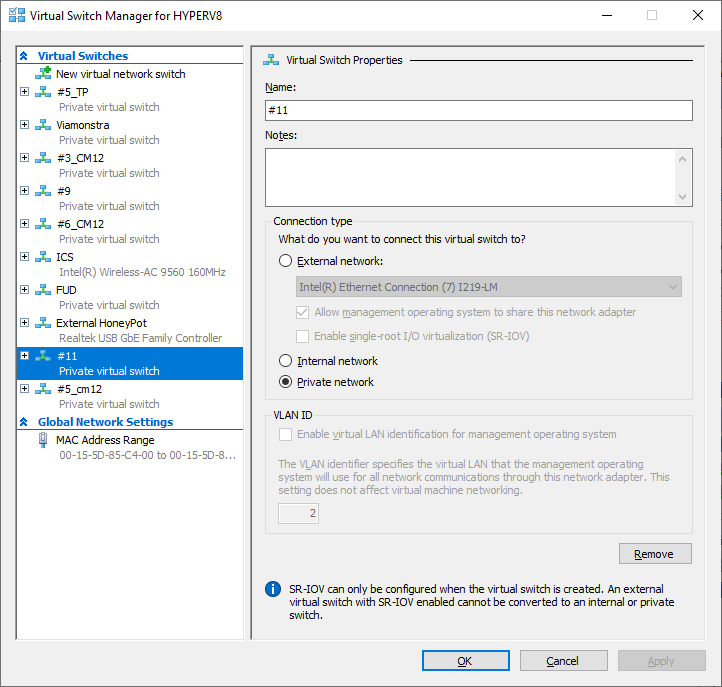The height and width of the screenshot is (687, 722).
Task: Click Intel(R) Wireless-AC 9560 160MHz text
Action: (142, 272)
